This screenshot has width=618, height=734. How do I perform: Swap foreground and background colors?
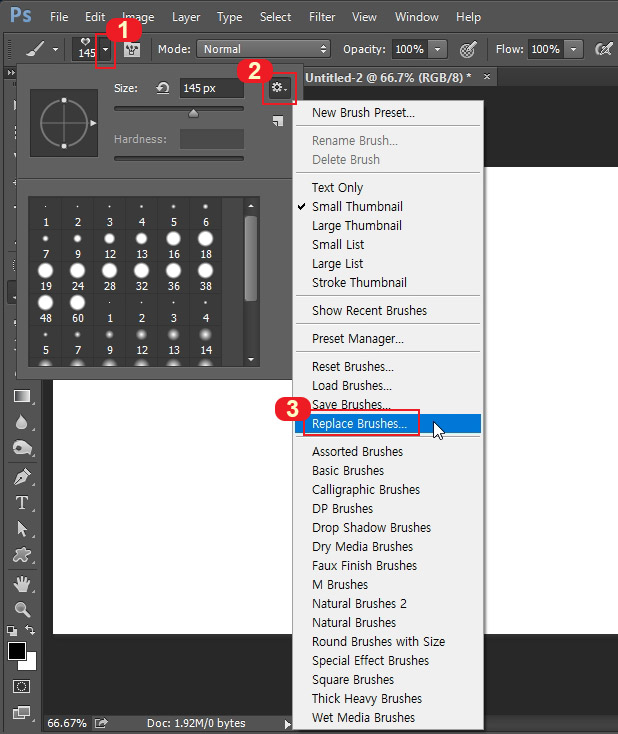pyautogui.click(x=30, y=630)
